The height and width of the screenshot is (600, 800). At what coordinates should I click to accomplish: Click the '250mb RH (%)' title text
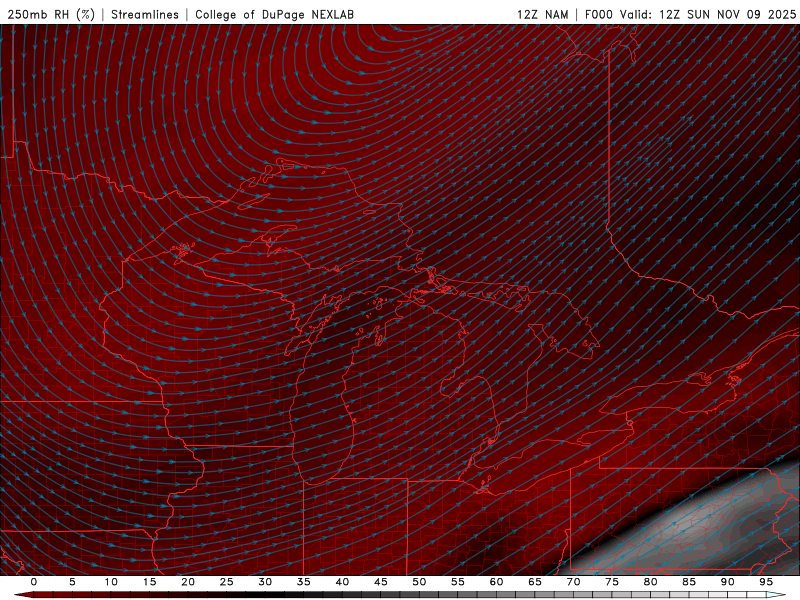pyautogui.click(x=51, y=14)
